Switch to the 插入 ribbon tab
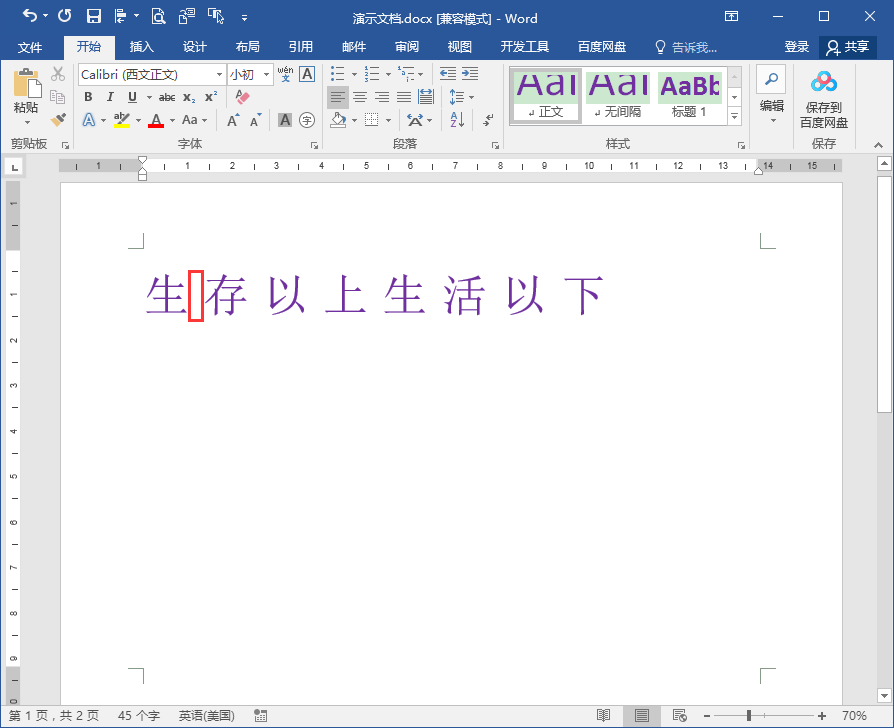The height and width of the screenshot is (728, 894). (x=140, y=46)
